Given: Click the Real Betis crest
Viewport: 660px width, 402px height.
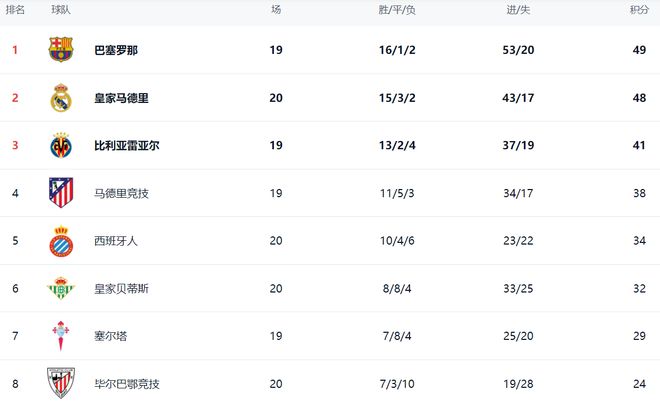Looking at the screenshot, I should [61, 289].
